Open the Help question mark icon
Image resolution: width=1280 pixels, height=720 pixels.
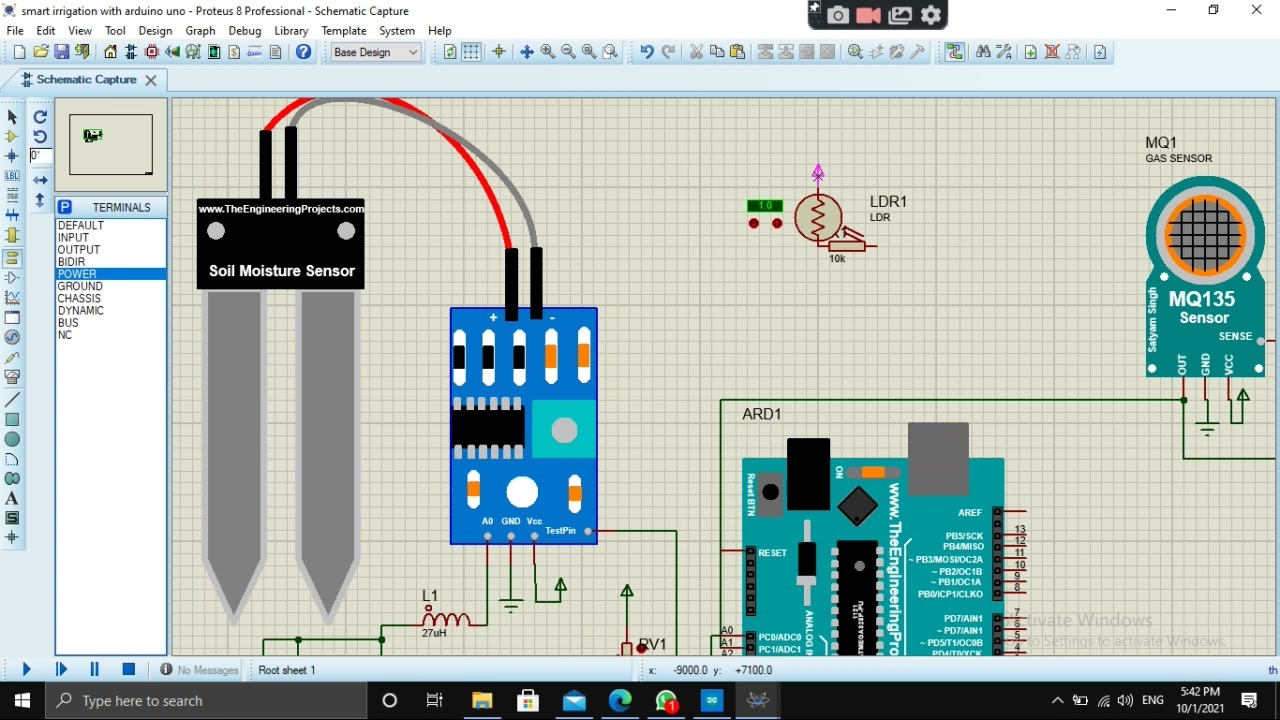303,52
